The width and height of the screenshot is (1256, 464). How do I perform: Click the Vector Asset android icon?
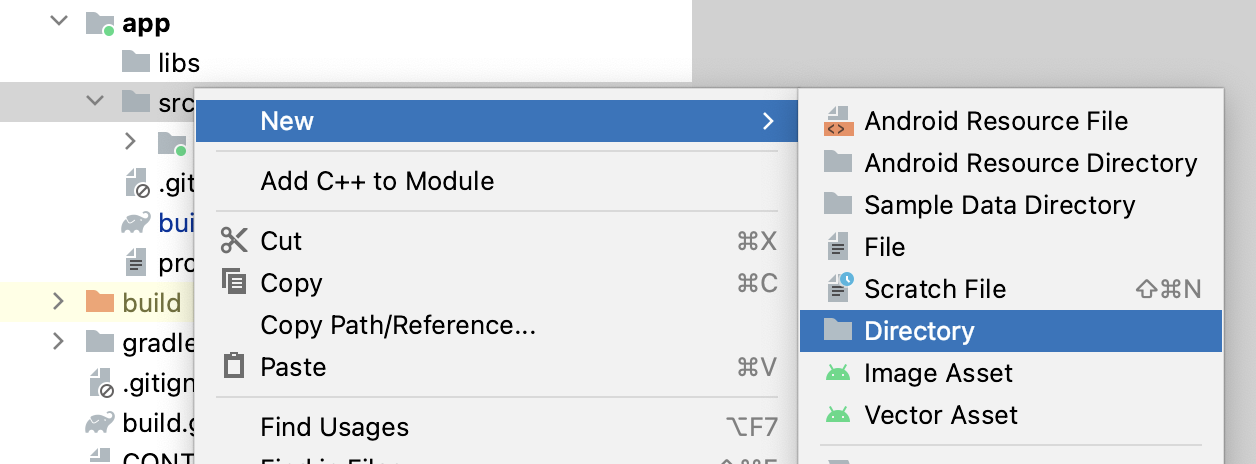pyautogui.click(x=837, y=415)
